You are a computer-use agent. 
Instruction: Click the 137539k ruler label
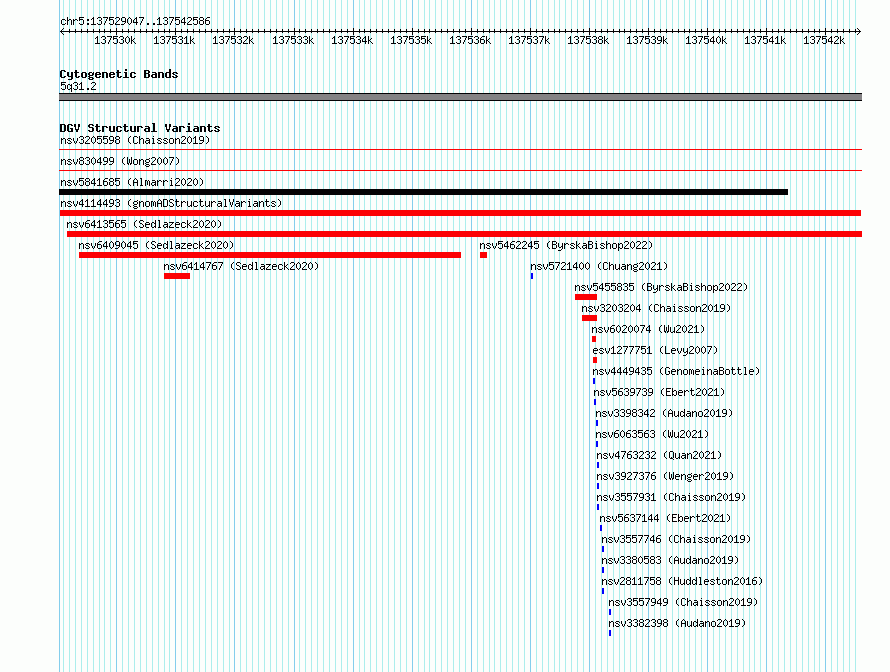(x=647, y=40)
